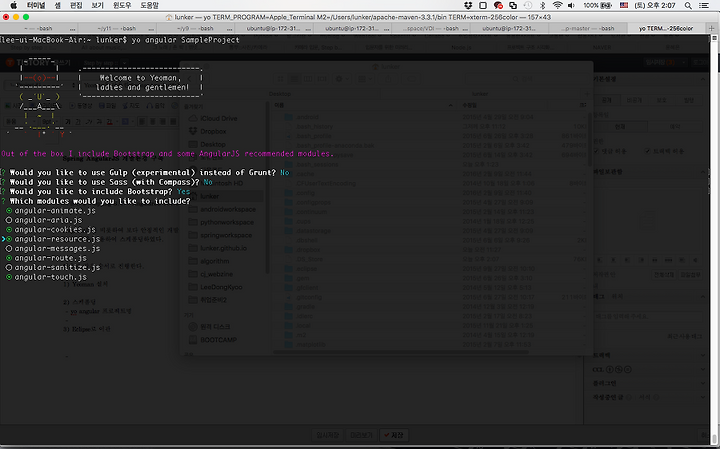The image size is (720, 449).
Task: Open the 도움말 menu
Action: [149, 6]
